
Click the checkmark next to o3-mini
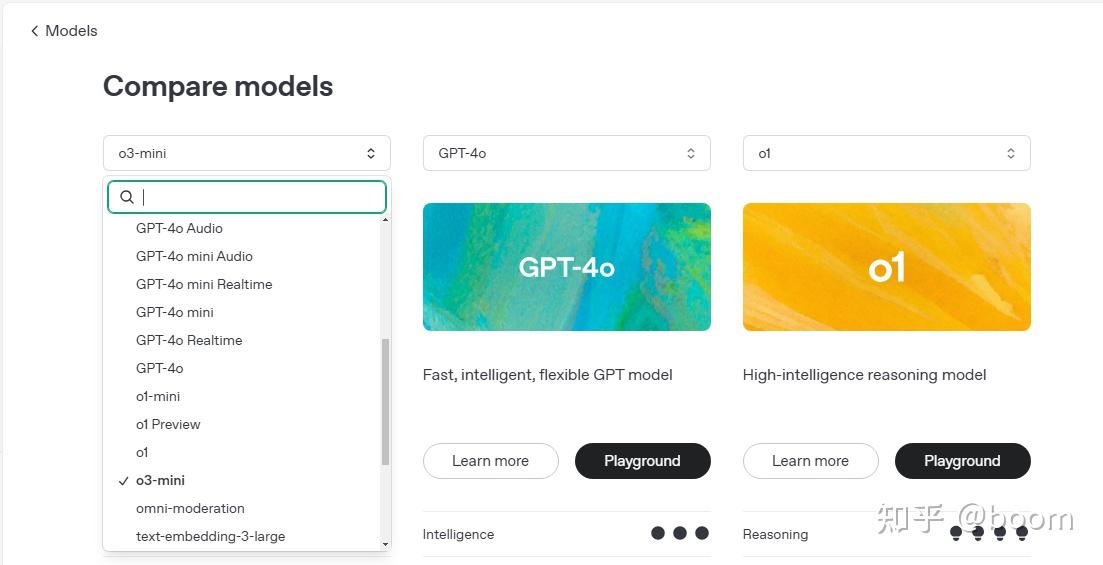tap(123, 481)
